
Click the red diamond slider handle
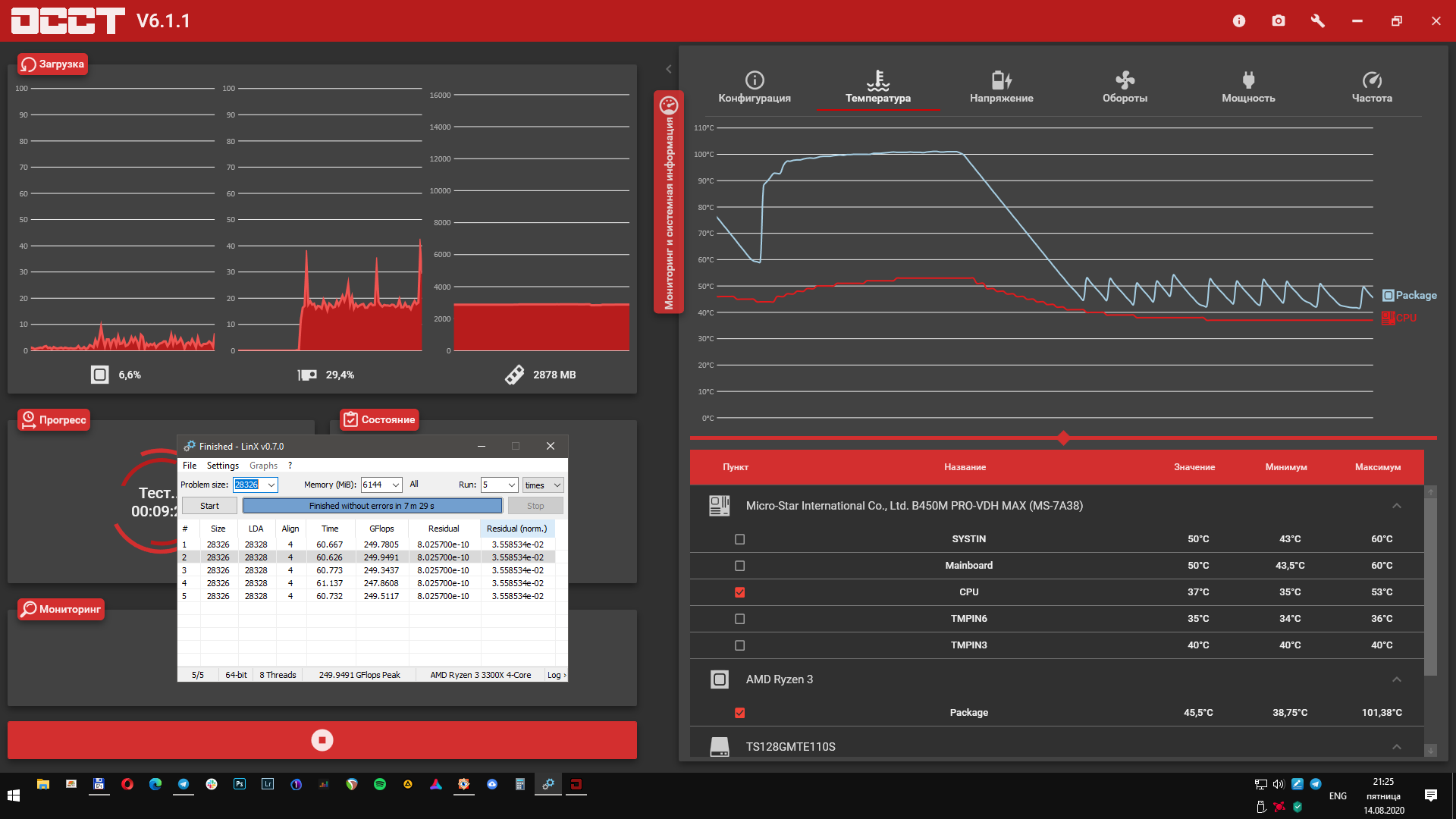point(1063,438)
